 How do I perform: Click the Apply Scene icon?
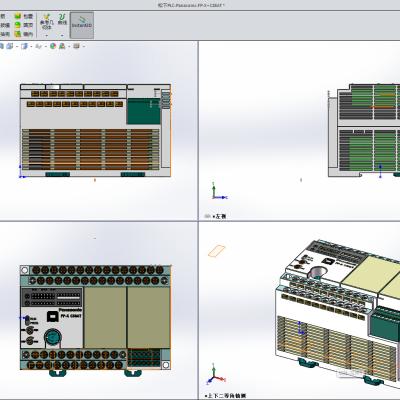click(62, 46)
